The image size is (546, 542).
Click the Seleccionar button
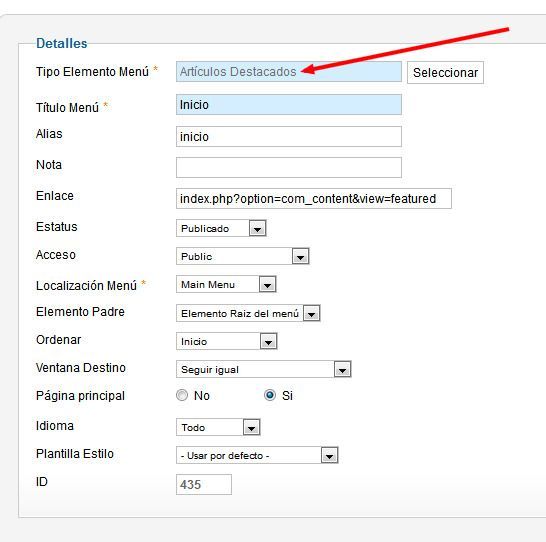(445, 72)
